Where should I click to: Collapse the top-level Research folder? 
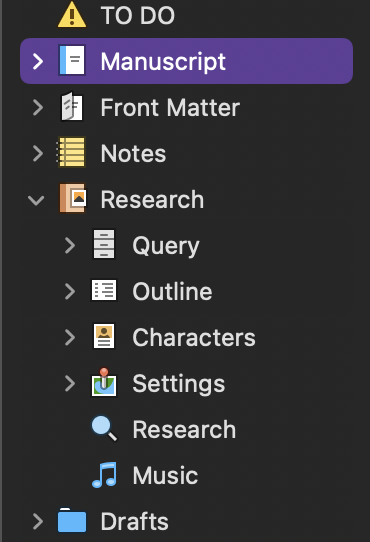[36, 200]
